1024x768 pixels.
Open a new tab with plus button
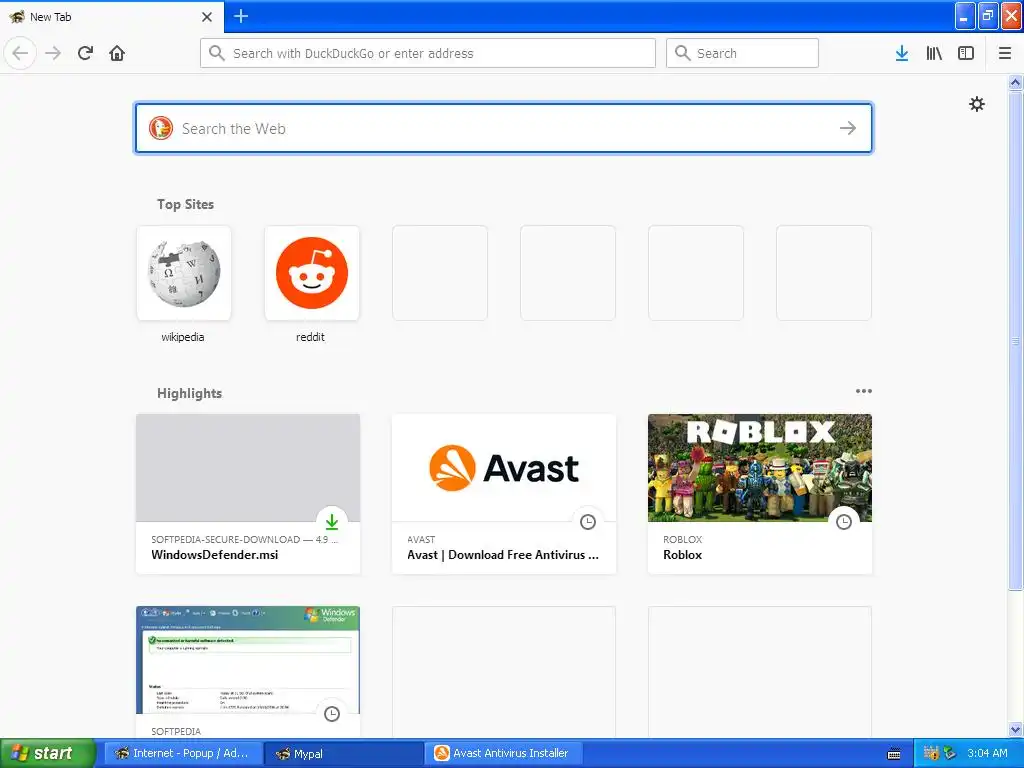pyautogui.click(x=241, y=16)
